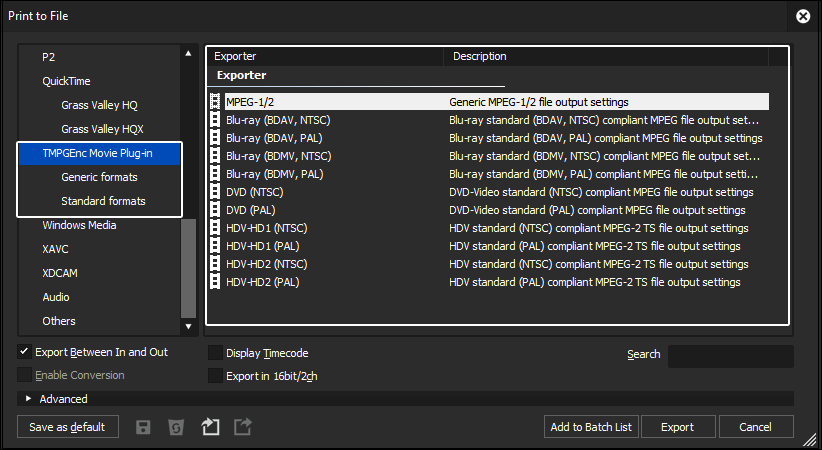The width and height of the screenshot is (822, 450).
Task: Open the Windows Media exporter category
Action: pyautogui.click(x=79, y=226)
